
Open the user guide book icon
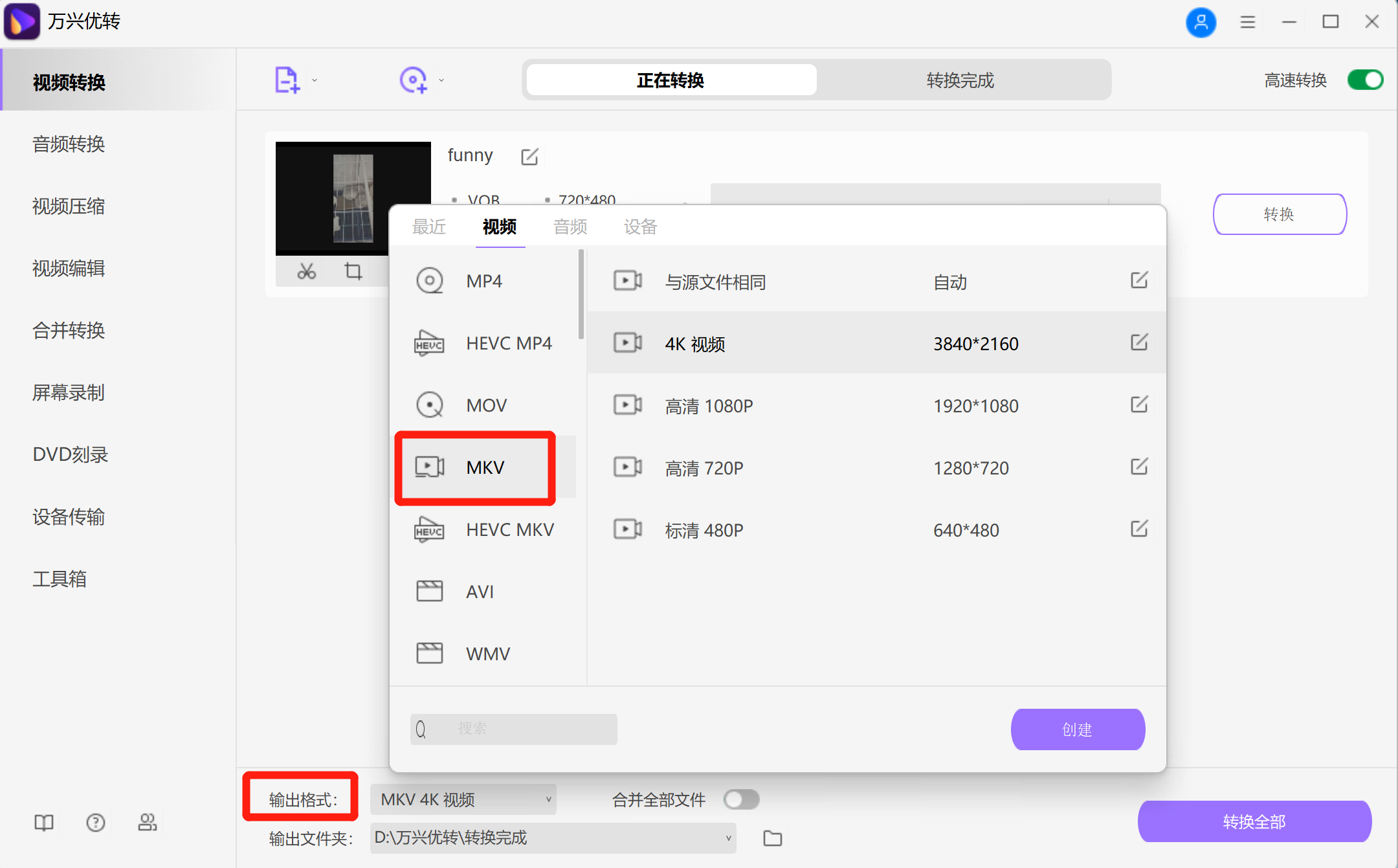click(x=43, y=822)
